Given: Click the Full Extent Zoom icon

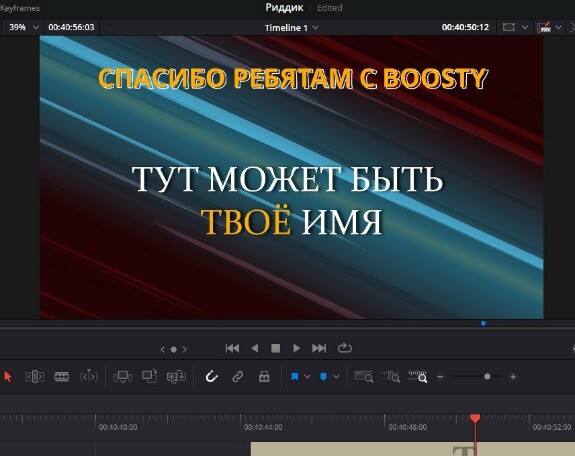Looking at the screenshot, I should 364,377.
